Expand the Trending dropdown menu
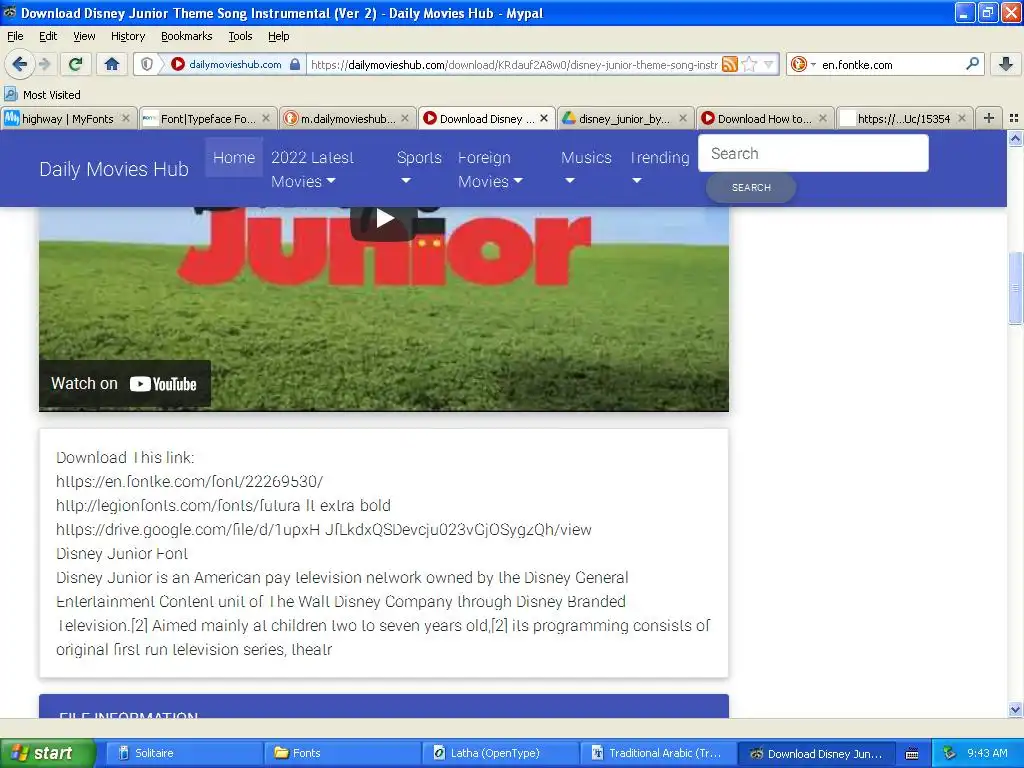The height and width of the screenshot is (768, 1024). click(660, 169)
